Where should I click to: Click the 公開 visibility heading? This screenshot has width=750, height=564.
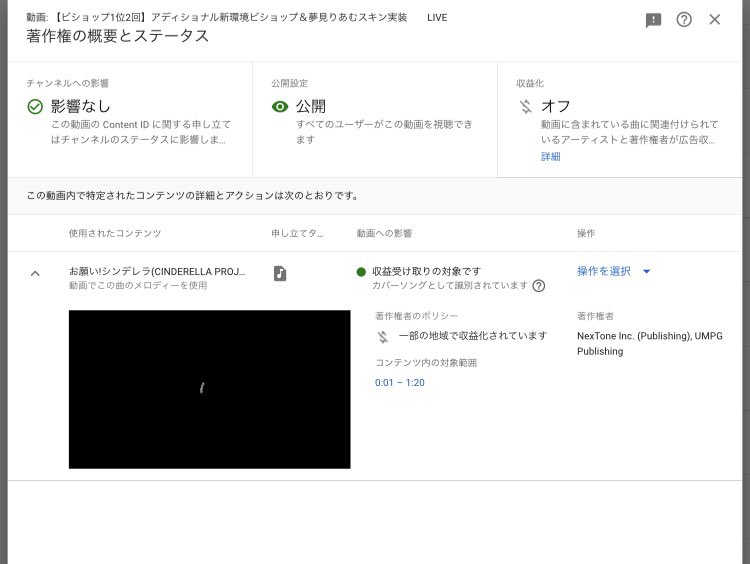click(x=311, y=106)
